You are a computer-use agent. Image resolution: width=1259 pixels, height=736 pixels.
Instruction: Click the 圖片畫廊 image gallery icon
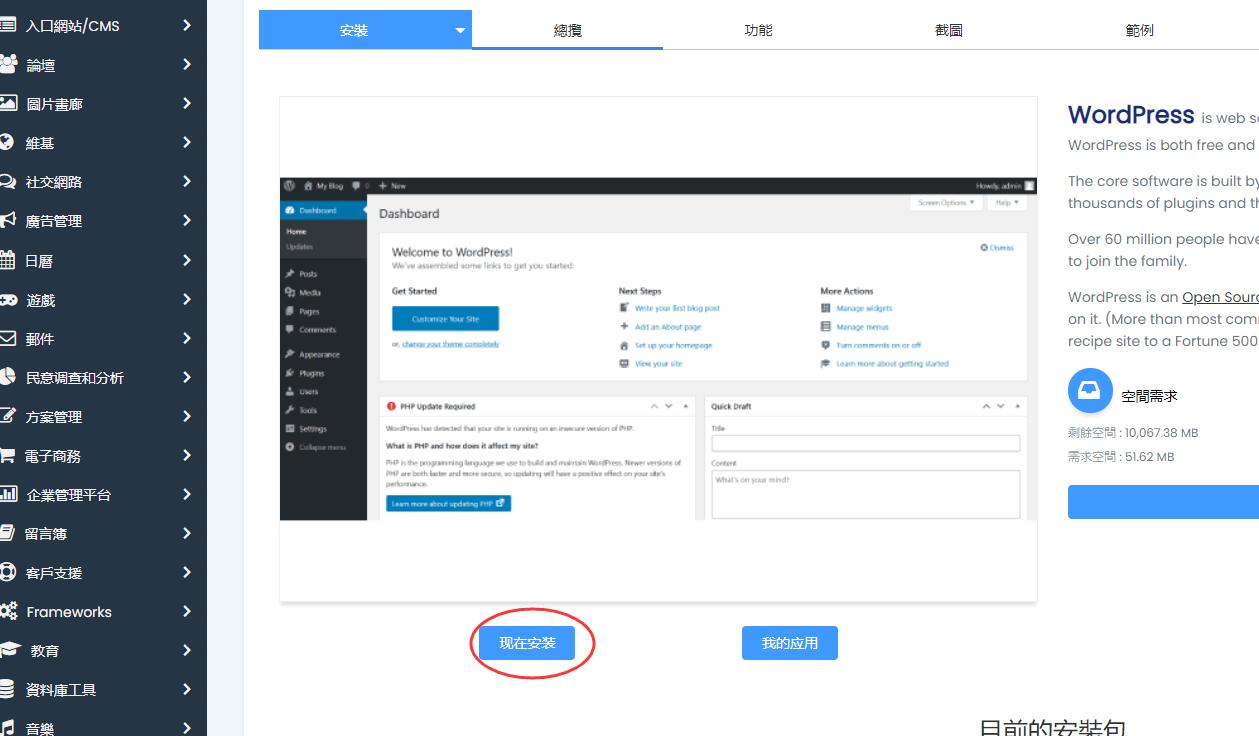click(8, 103)
